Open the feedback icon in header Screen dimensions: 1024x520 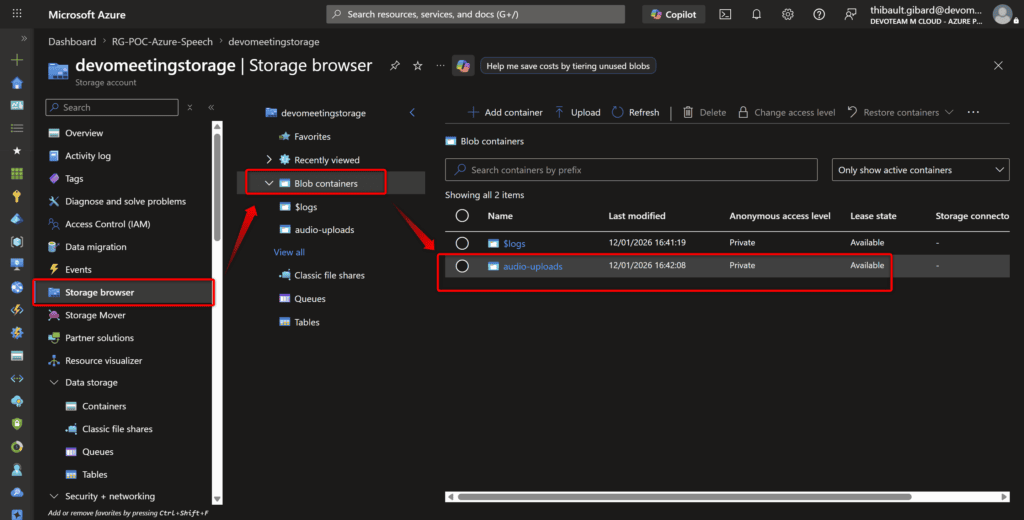[850, 14]
